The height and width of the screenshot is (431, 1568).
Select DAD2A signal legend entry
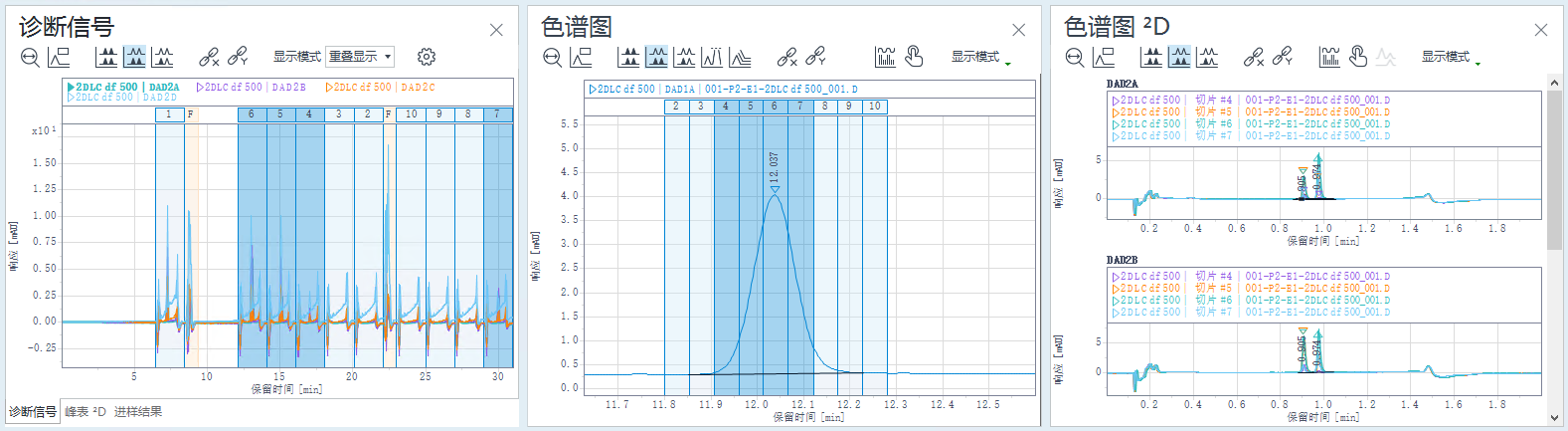(x=123, y=88)
